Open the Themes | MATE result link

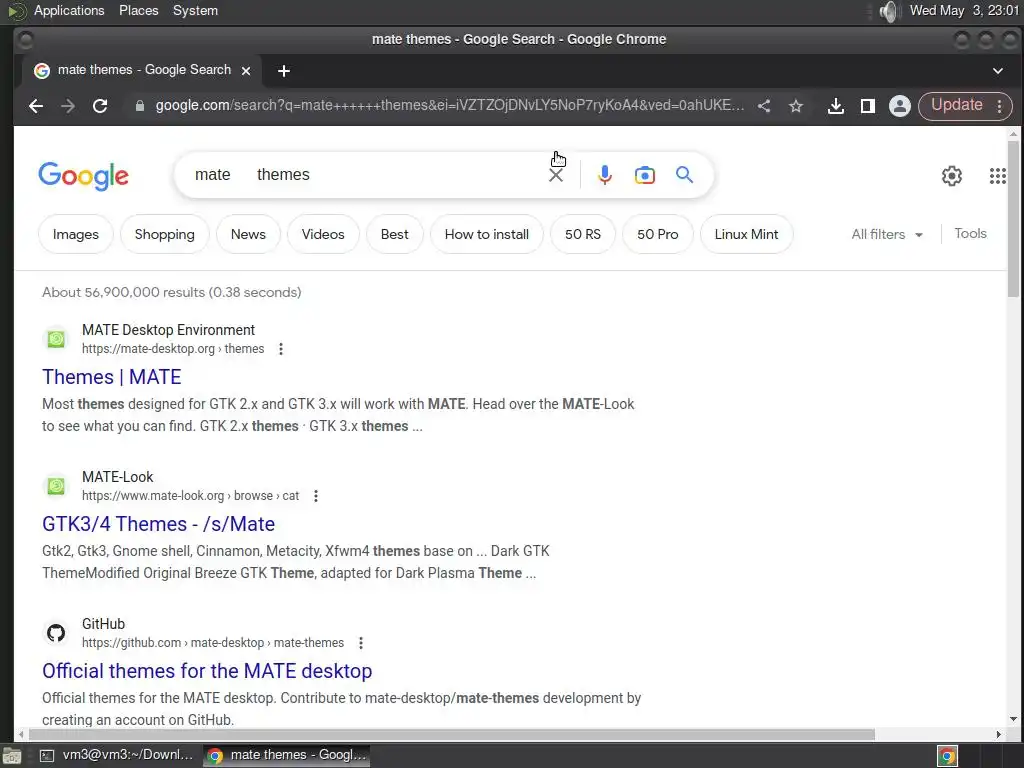(112, 377)
